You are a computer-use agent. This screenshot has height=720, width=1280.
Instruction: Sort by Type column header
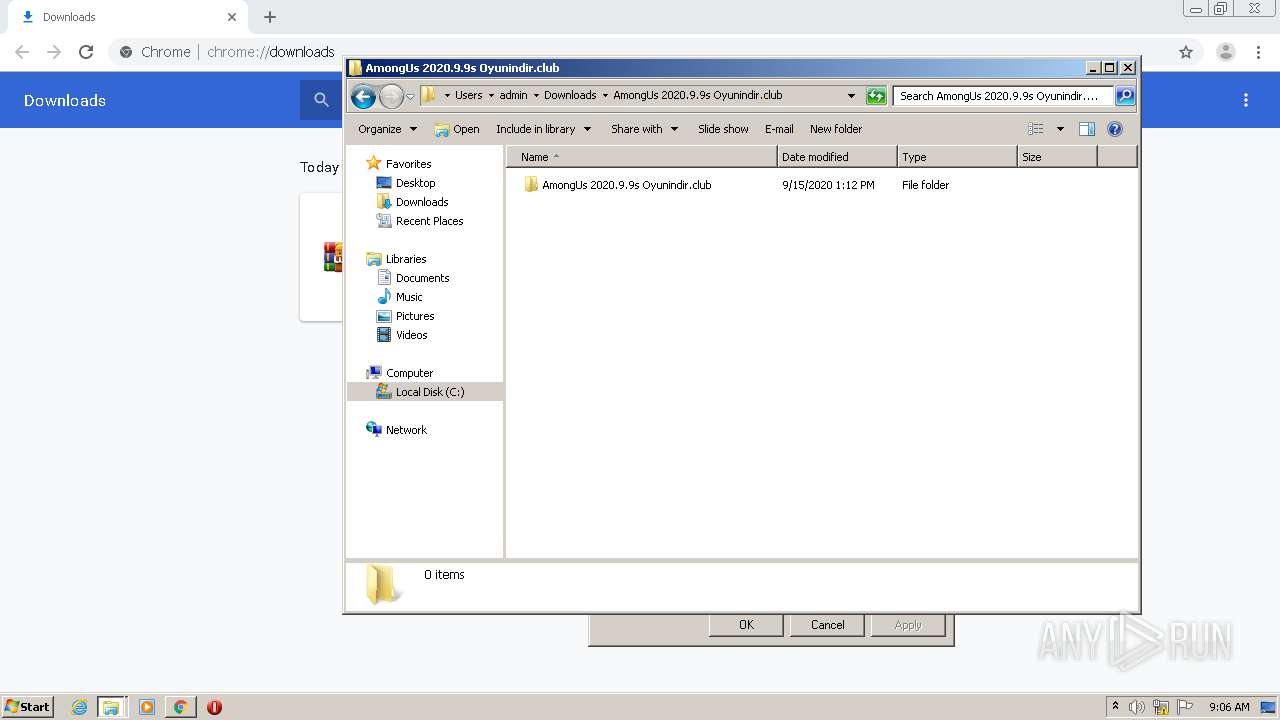957,157
